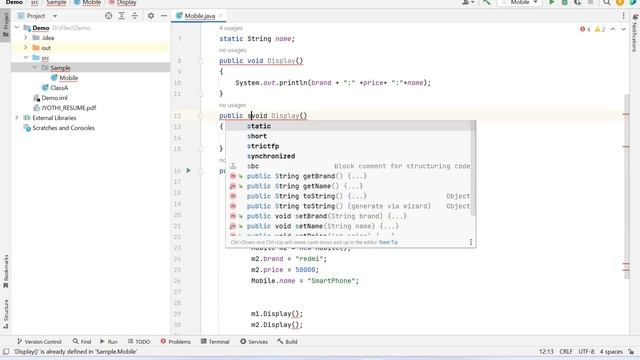Open Run tool window
Viewport: 640px width, 360px height.
109,342
